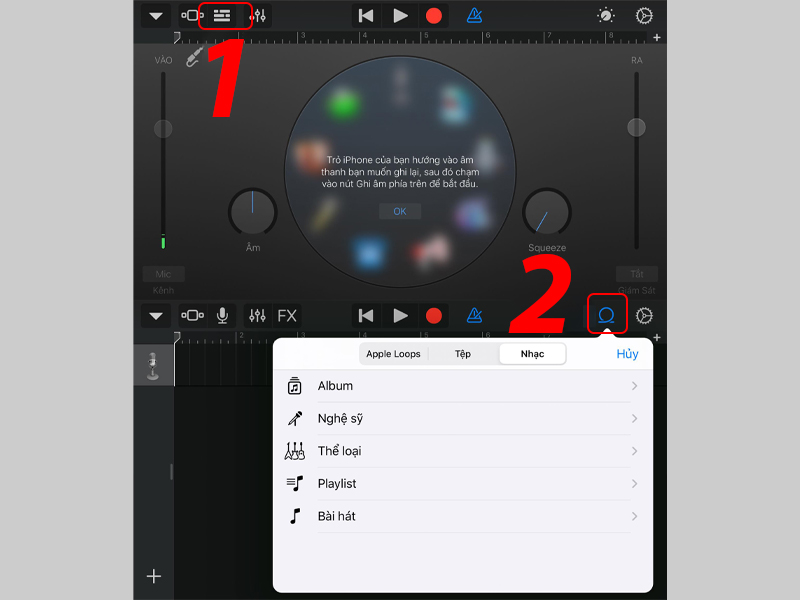Click the songs music note icon
The height and width of the screenshot is (600, 800).
pyautogui.click(x=295, y=516)
